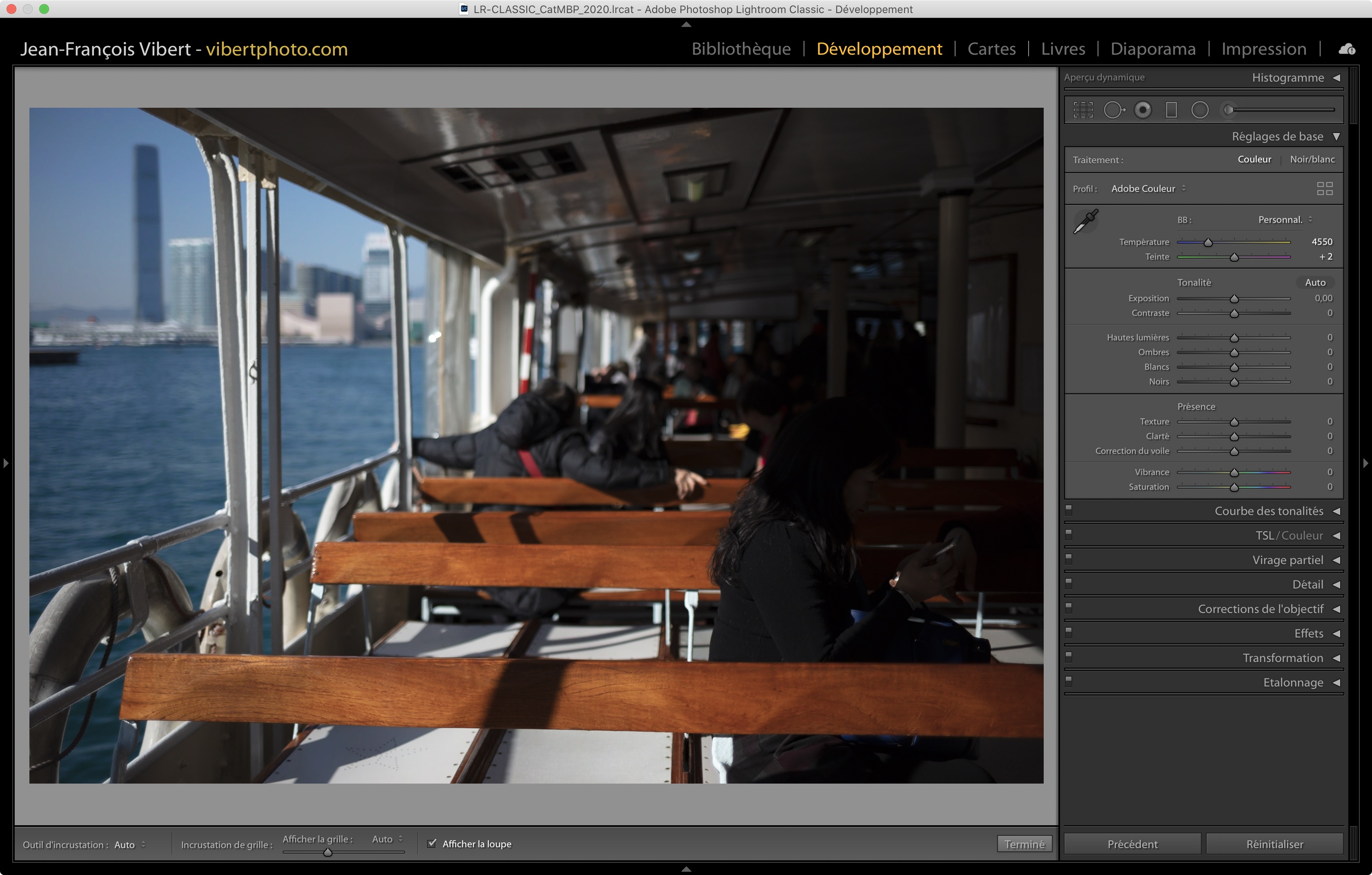Image resolution: width=1372 pixels, height=875 pixels.
Task: Click the Réinitialiser button
Action: 1274,844
